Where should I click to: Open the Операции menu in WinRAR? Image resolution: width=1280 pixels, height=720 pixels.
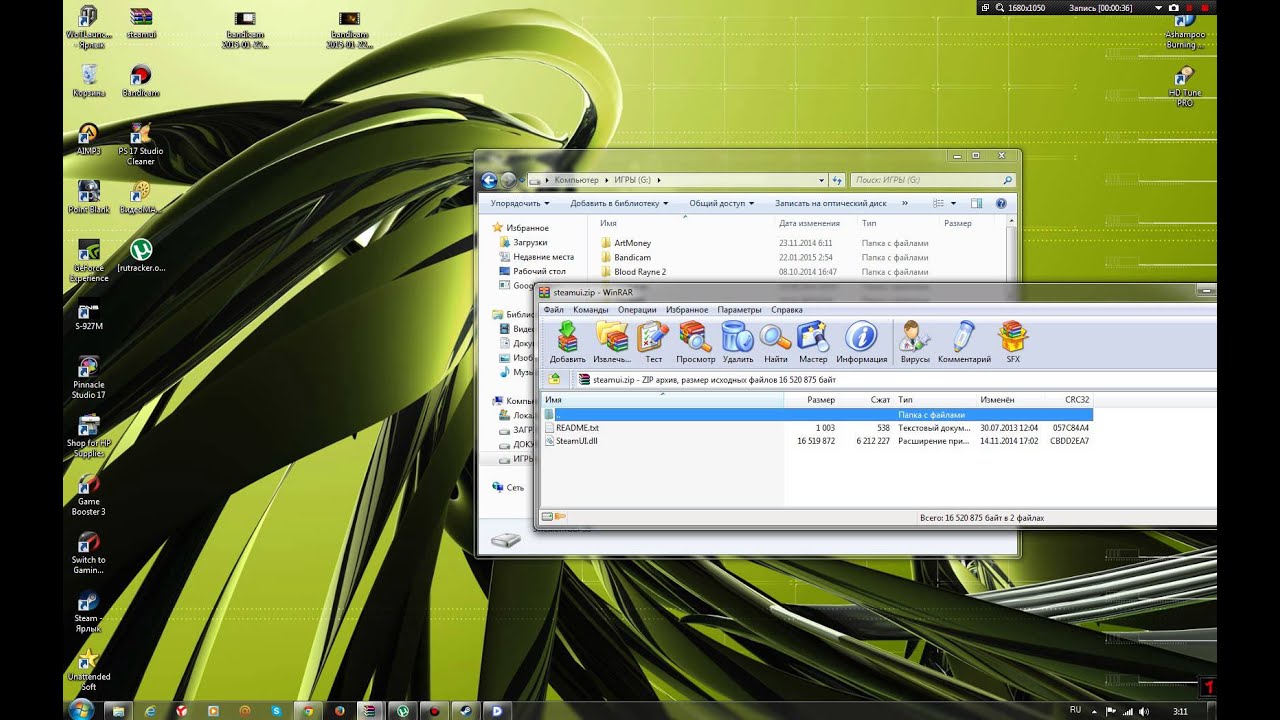[x=637, y=310]
